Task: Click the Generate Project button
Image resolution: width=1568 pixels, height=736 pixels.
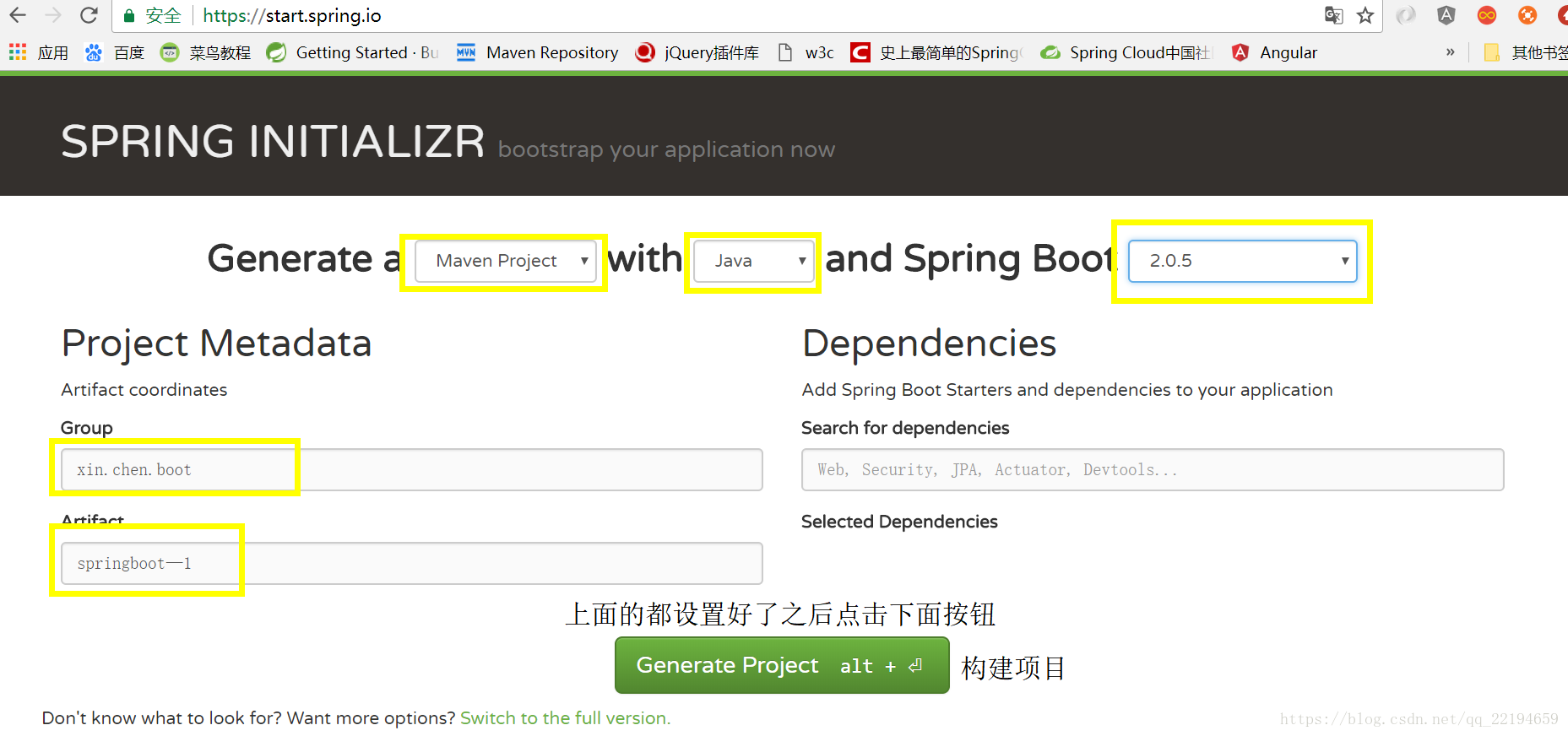Action: click(x=782, y=665)
